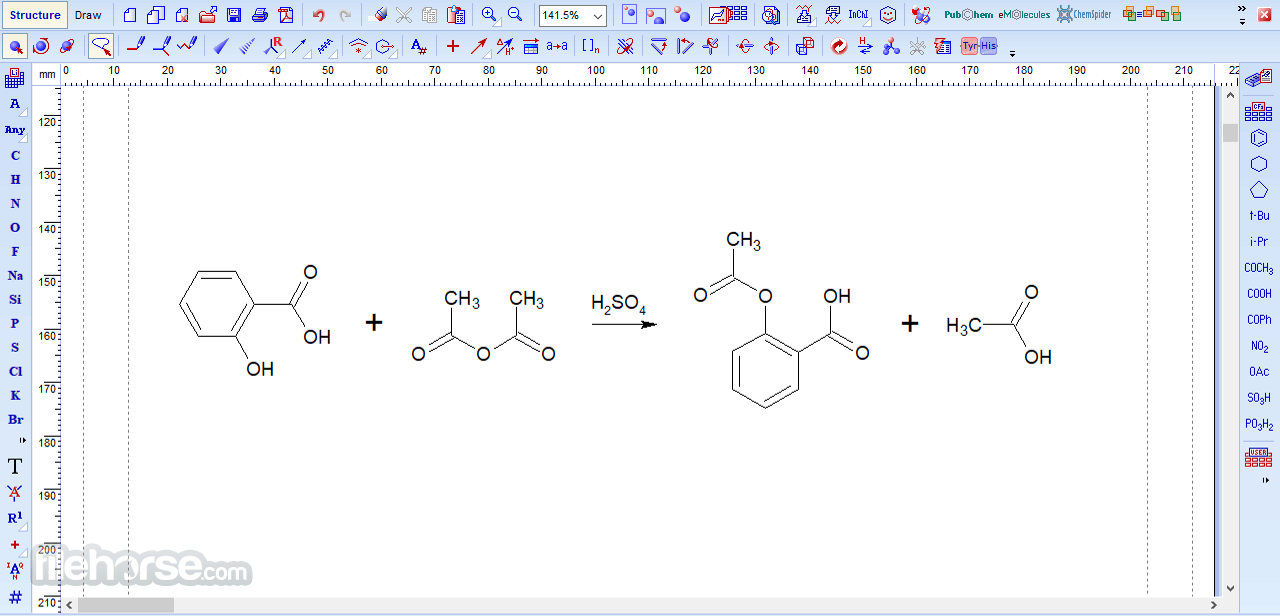Run 3D Structure Optimization icon
Image resolution: width=1280 pixels, height=616 pixels.
pyautogui.click(x=891, y=46)
